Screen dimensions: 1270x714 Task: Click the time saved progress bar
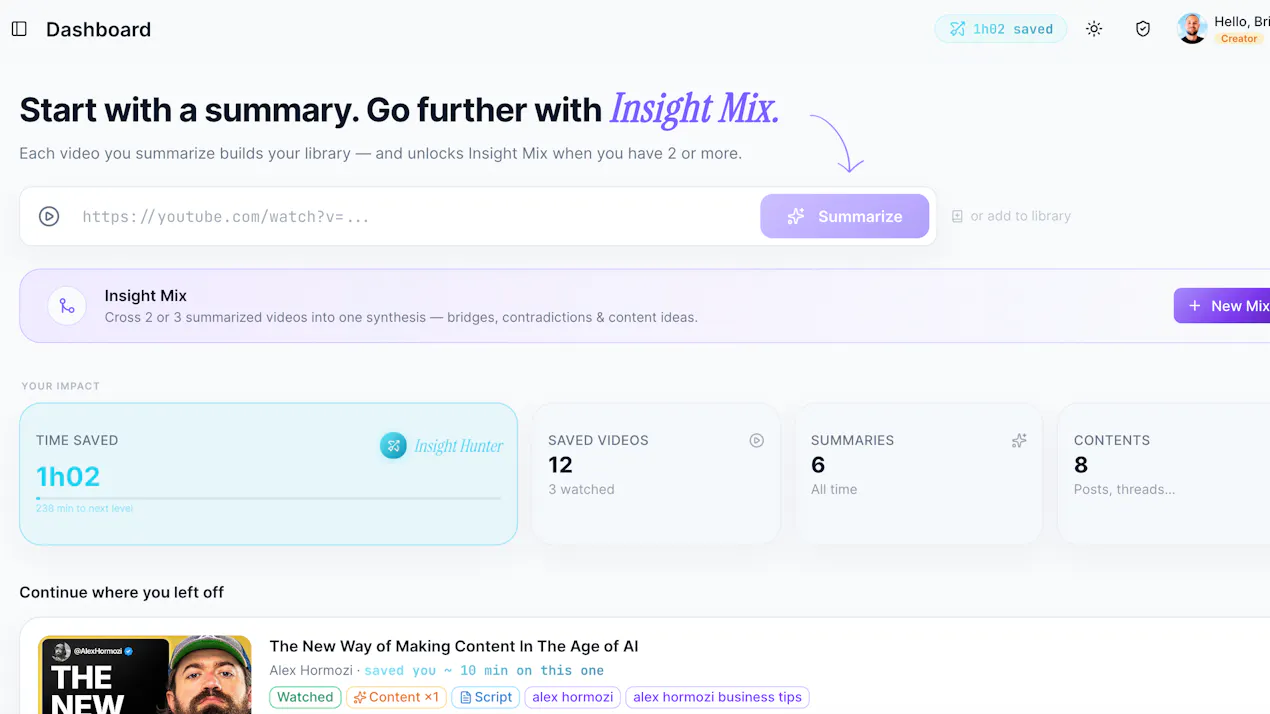(x=268, y=498)
